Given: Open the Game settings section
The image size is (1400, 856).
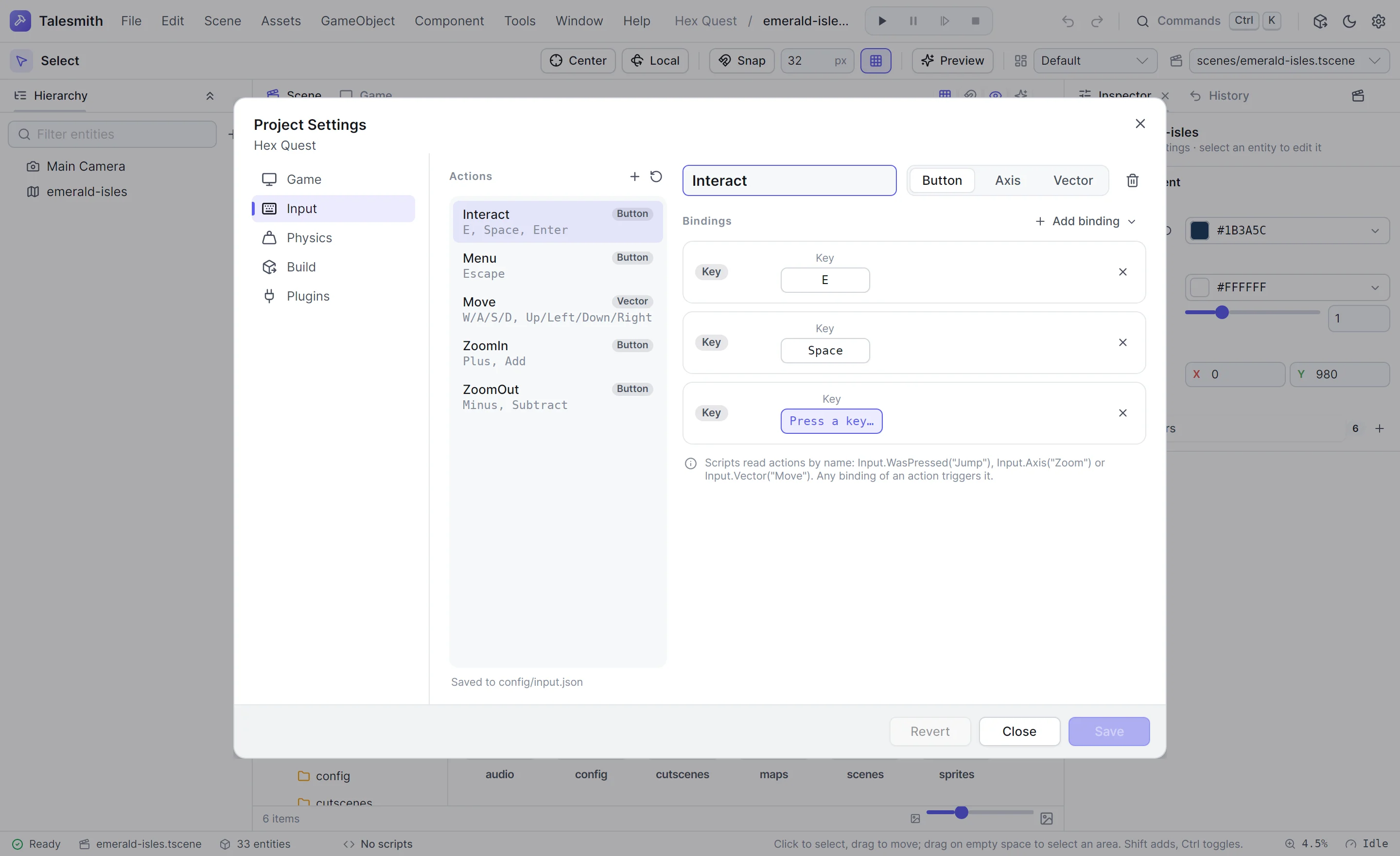Looking at the screenshot, I should (333, 179).
